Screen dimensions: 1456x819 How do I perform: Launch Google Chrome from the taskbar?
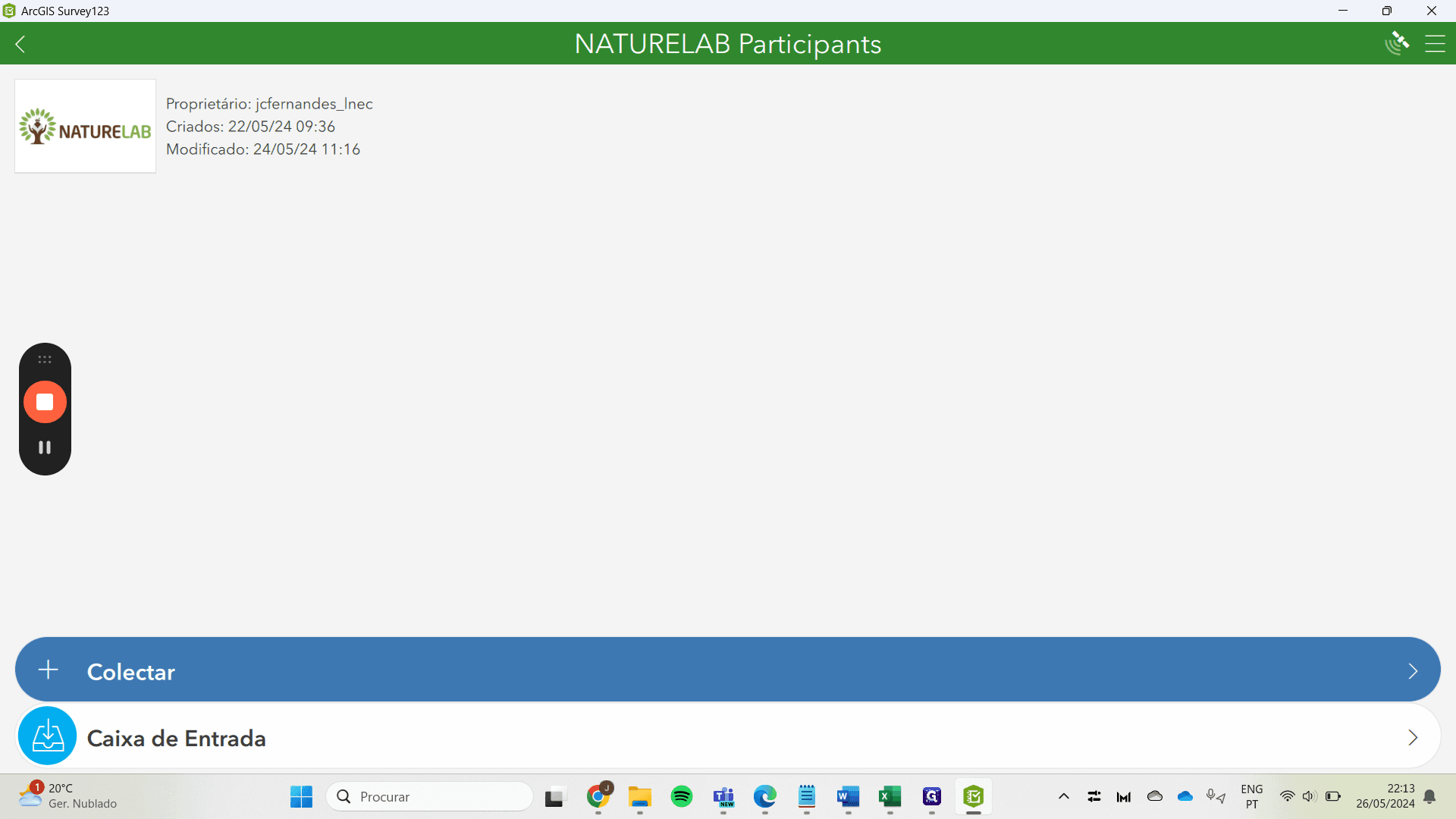[x=598, y=797]
